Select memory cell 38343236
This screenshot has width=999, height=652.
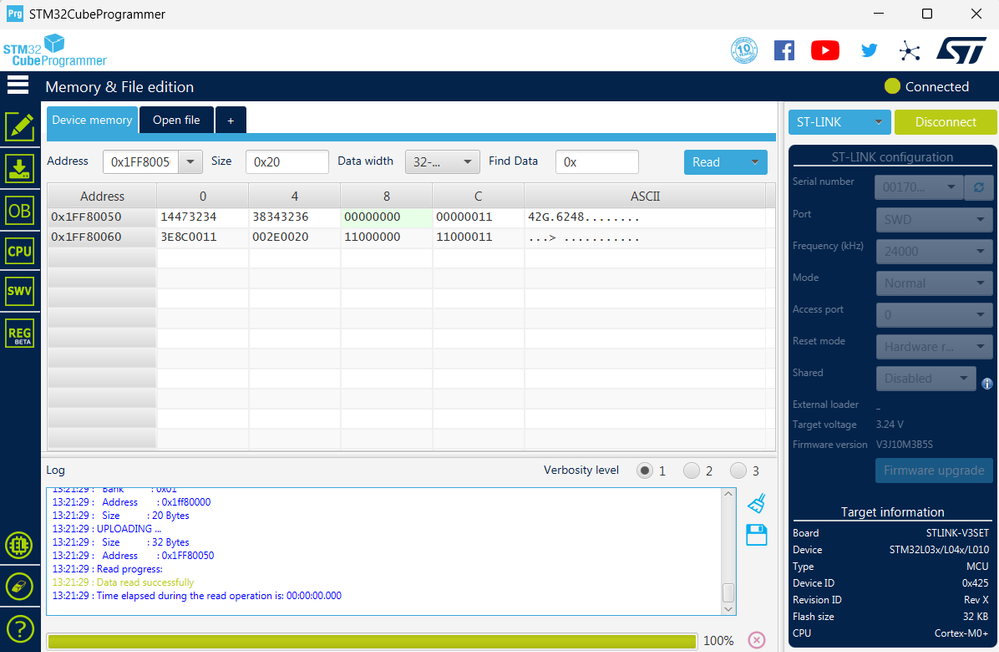294,217
